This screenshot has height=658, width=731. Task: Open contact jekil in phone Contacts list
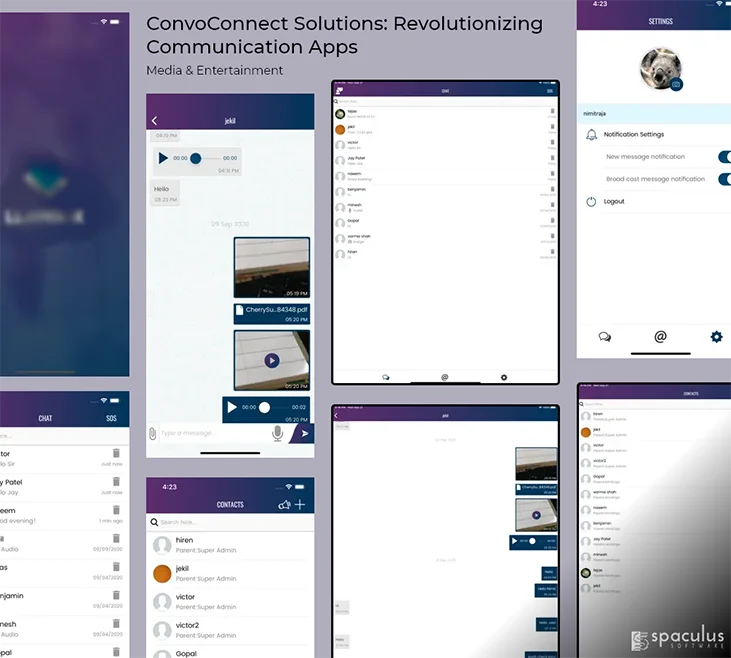[x=230, y=573]
